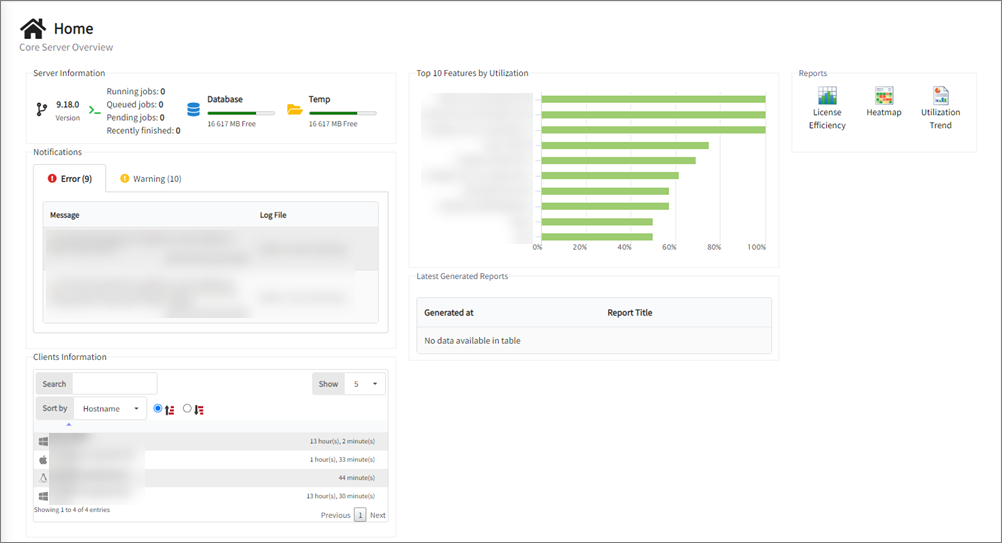The width and height of the screenshot is (1002, 543).
Task: Open the License Efficiency report icon
Action: point(827,97)
